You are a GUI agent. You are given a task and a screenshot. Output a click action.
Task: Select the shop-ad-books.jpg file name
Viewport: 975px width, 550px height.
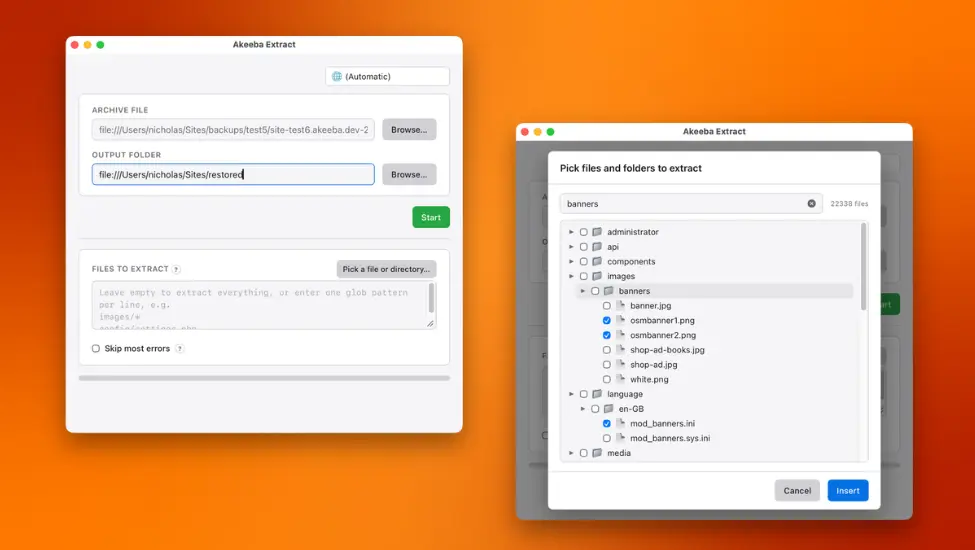[x=667, y=350]
